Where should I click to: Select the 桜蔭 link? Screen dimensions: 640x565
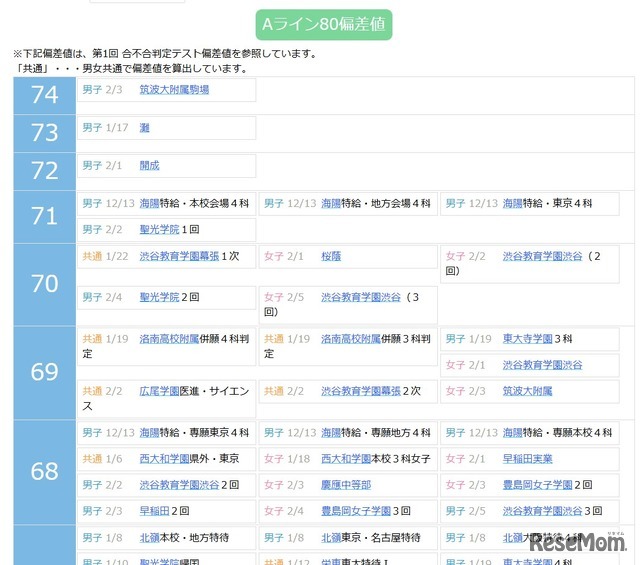point(331,256)
